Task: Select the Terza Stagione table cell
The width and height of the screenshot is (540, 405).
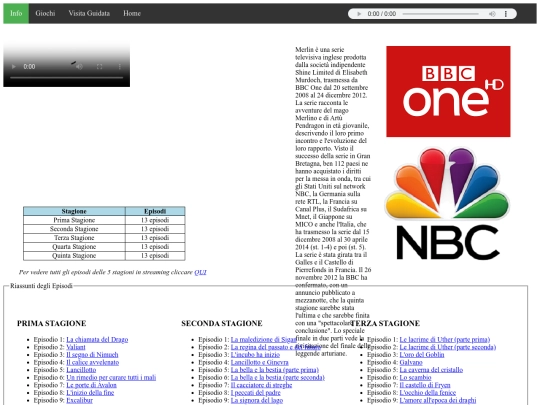Action: point(74,238)
